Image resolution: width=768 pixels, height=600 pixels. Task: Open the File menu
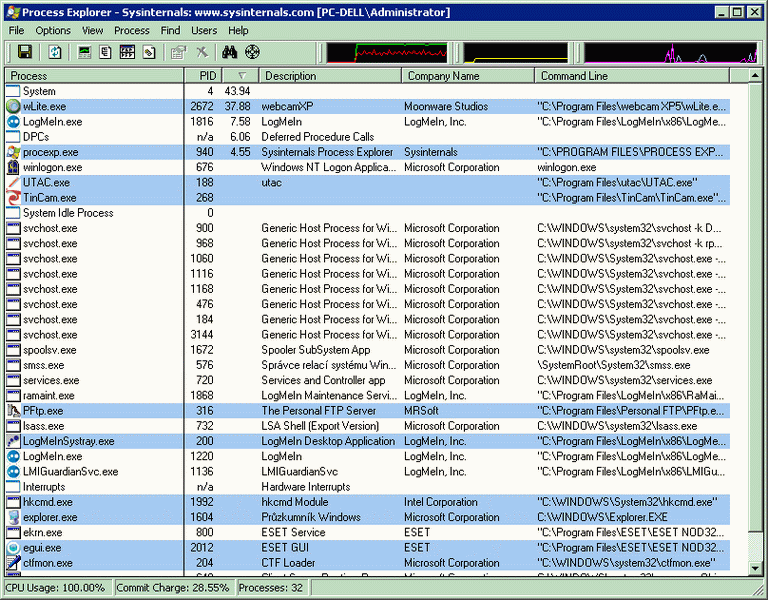click(x=16, y=30)
